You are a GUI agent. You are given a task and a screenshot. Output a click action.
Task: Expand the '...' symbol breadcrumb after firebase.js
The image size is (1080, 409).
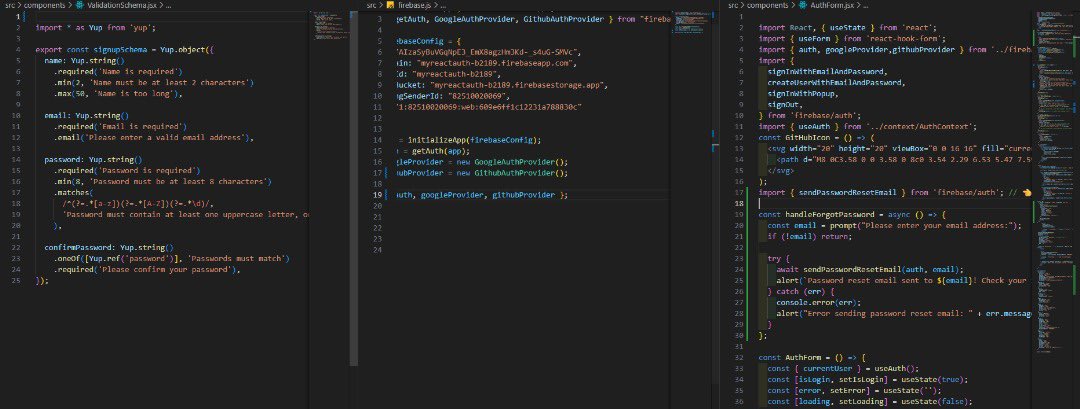[x=443, y=5]
